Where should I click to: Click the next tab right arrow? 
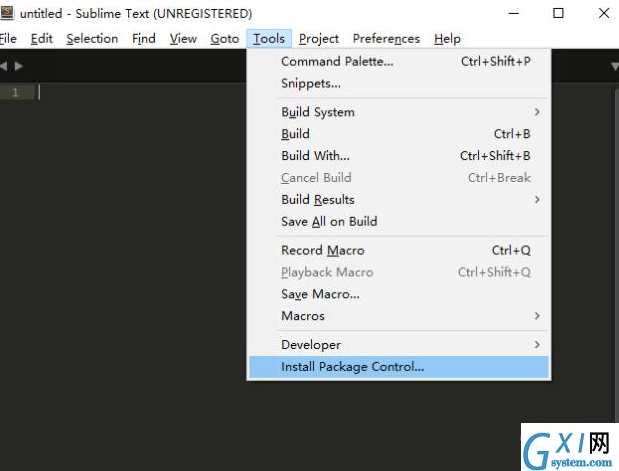(18, 66)
